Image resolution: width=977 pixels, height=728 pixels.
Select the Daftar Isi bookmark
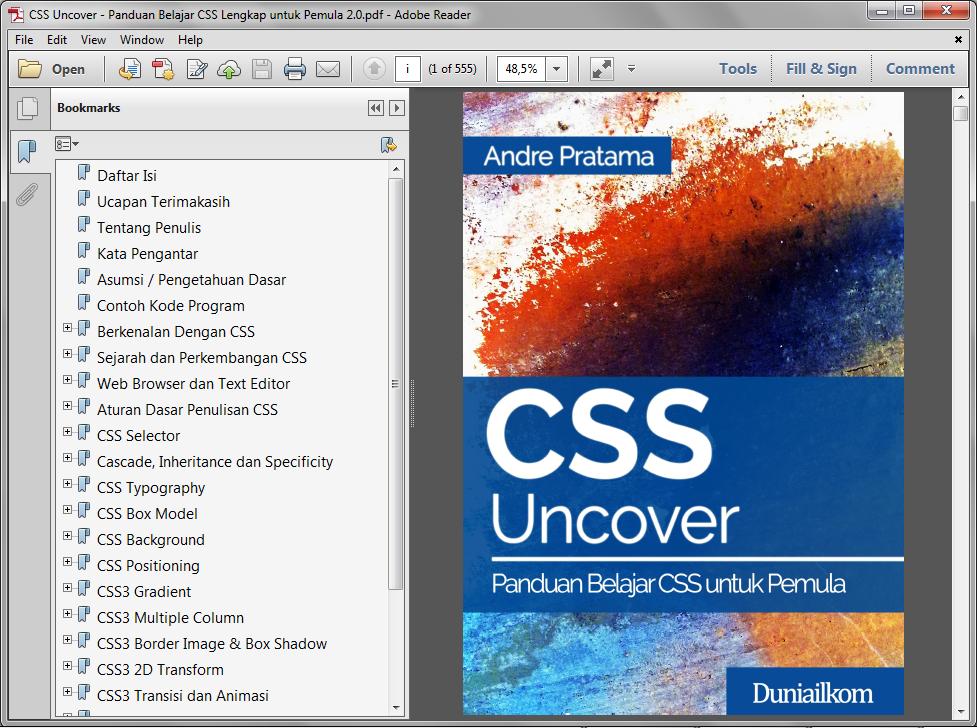pyautogui.click(x=126, y=176)
